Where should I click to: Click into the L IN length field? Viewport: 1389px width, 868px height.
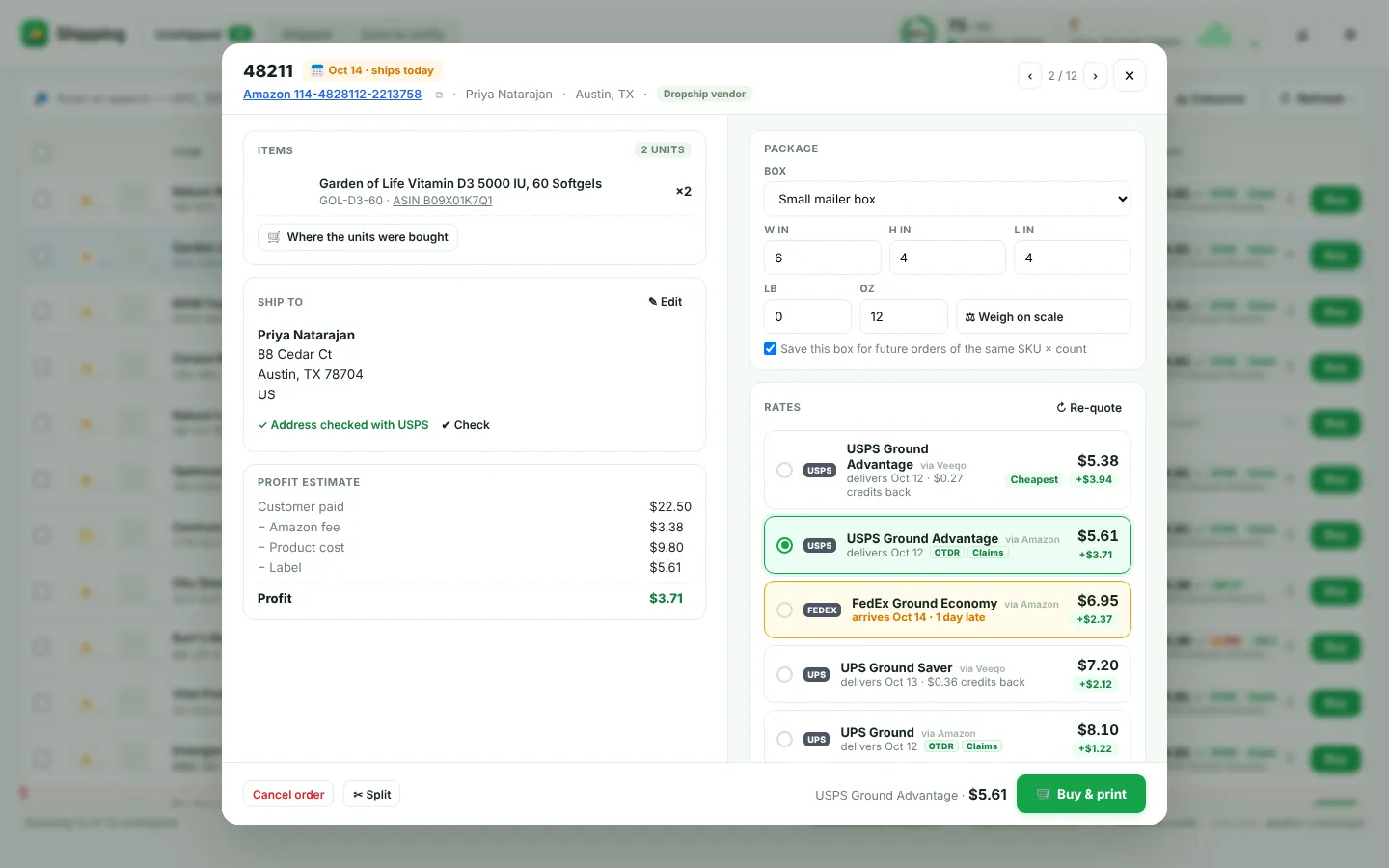coord(1072,258)
